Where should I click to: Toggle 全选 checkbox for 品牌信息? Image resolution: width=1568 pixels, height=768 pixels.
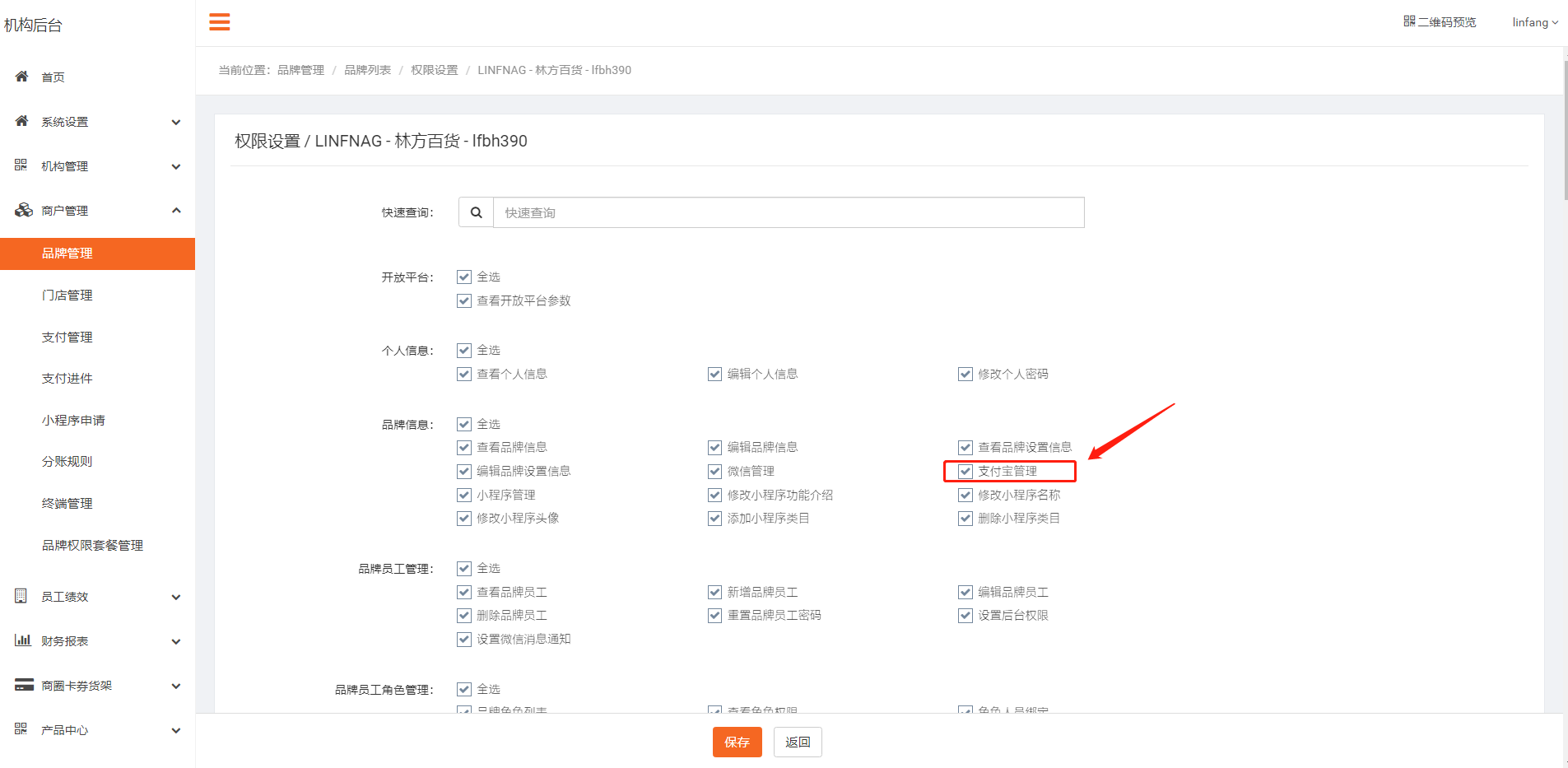click(x=464, y=424)
